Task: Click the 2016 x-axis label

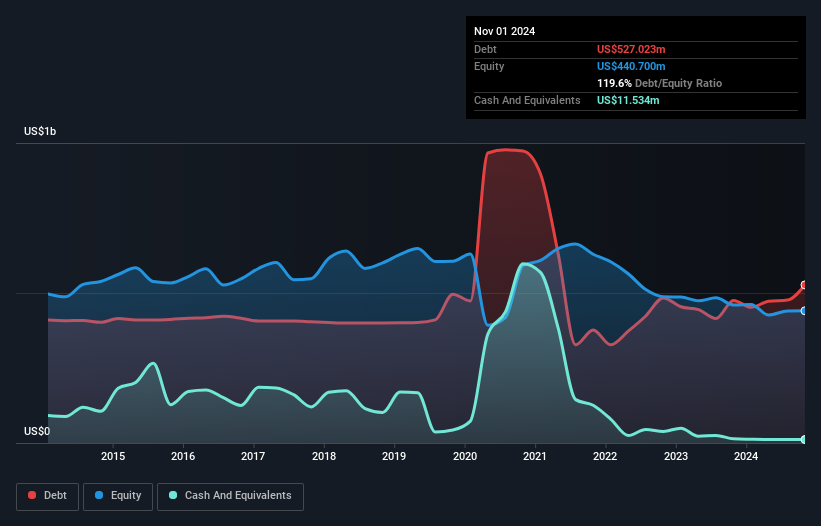Action: click(183, 456)
